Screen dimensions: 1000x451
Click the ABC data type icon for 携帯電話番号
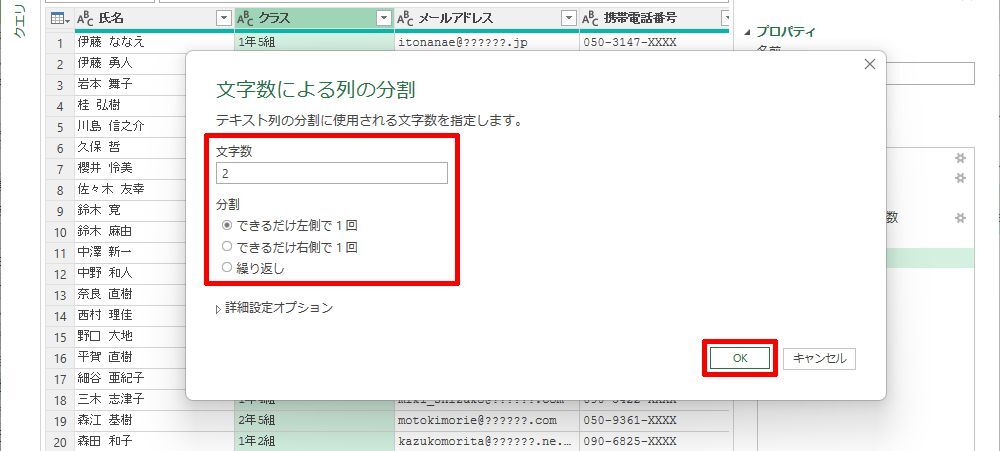[591, 19]
